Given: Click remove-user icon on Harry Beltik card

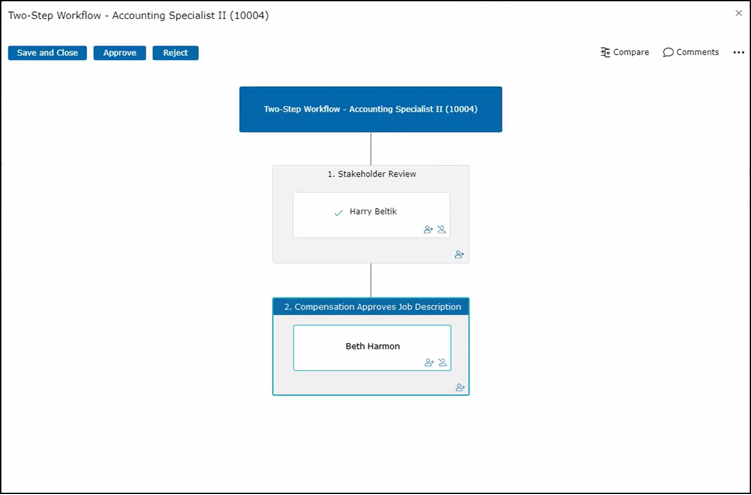Looking at the screenshot, I should [x=441, y=229].
